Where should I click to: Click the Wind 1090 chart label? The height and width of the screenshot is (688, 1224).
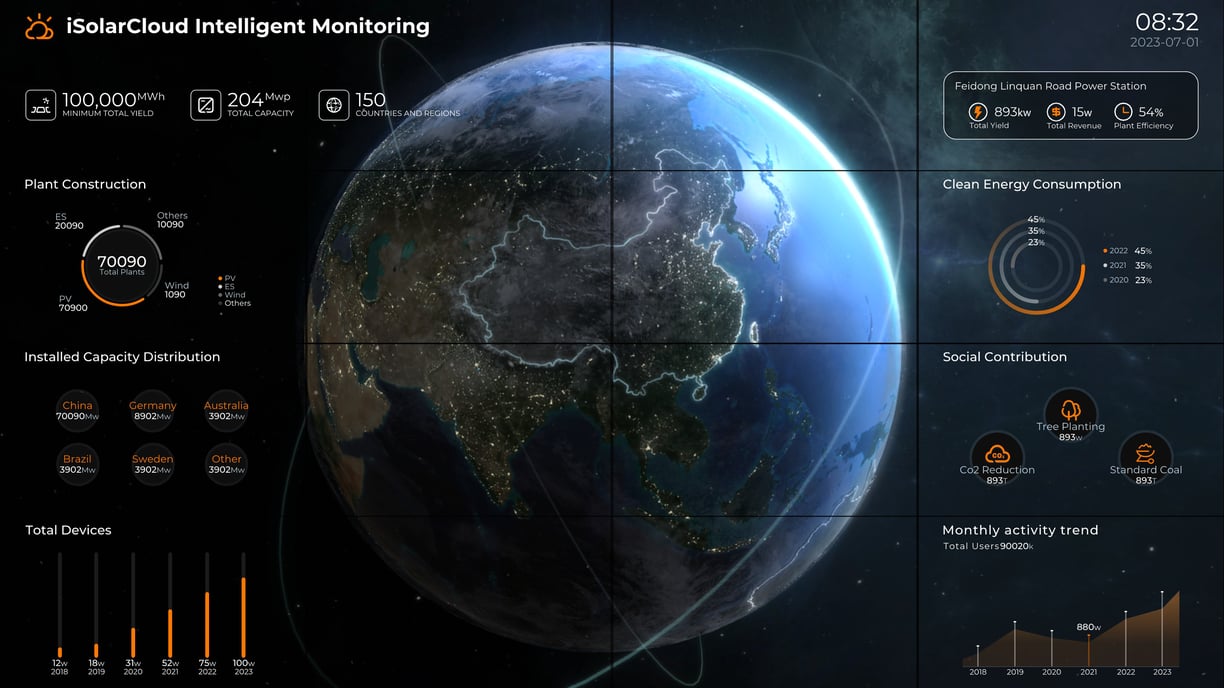coord(176,290)
